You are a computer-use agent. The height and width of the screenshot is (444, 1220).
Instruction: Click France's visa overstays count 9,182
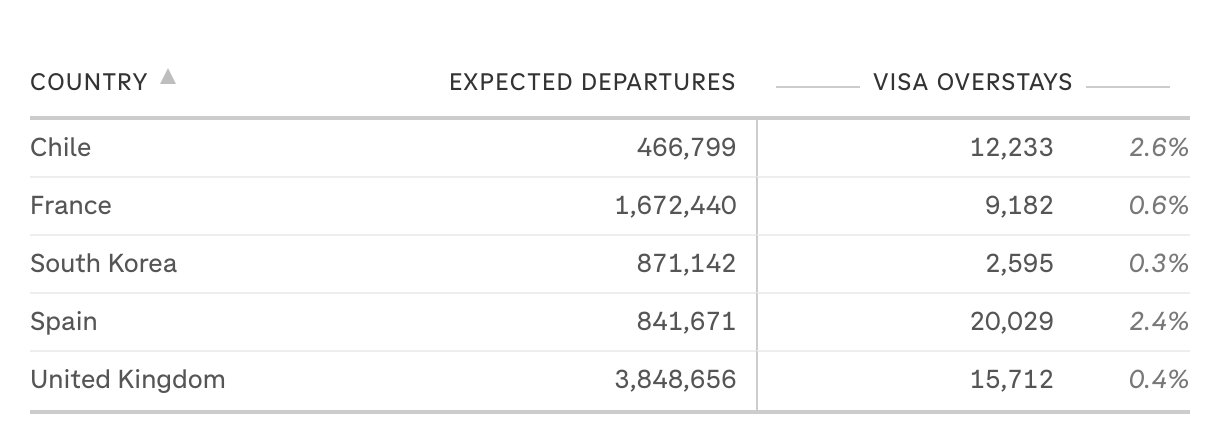click(1017, 206)
